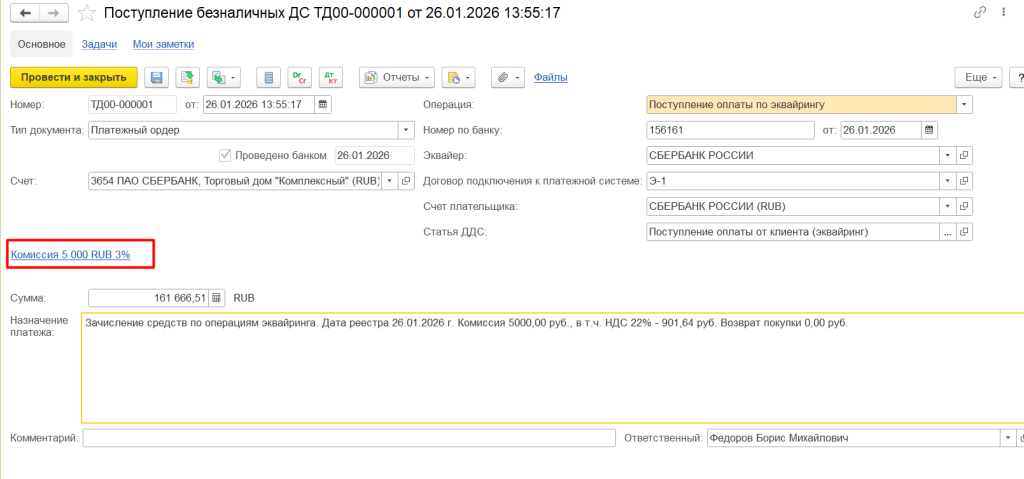
Task: Open the calculator in the Сумма field
Action: coord(216,298)
